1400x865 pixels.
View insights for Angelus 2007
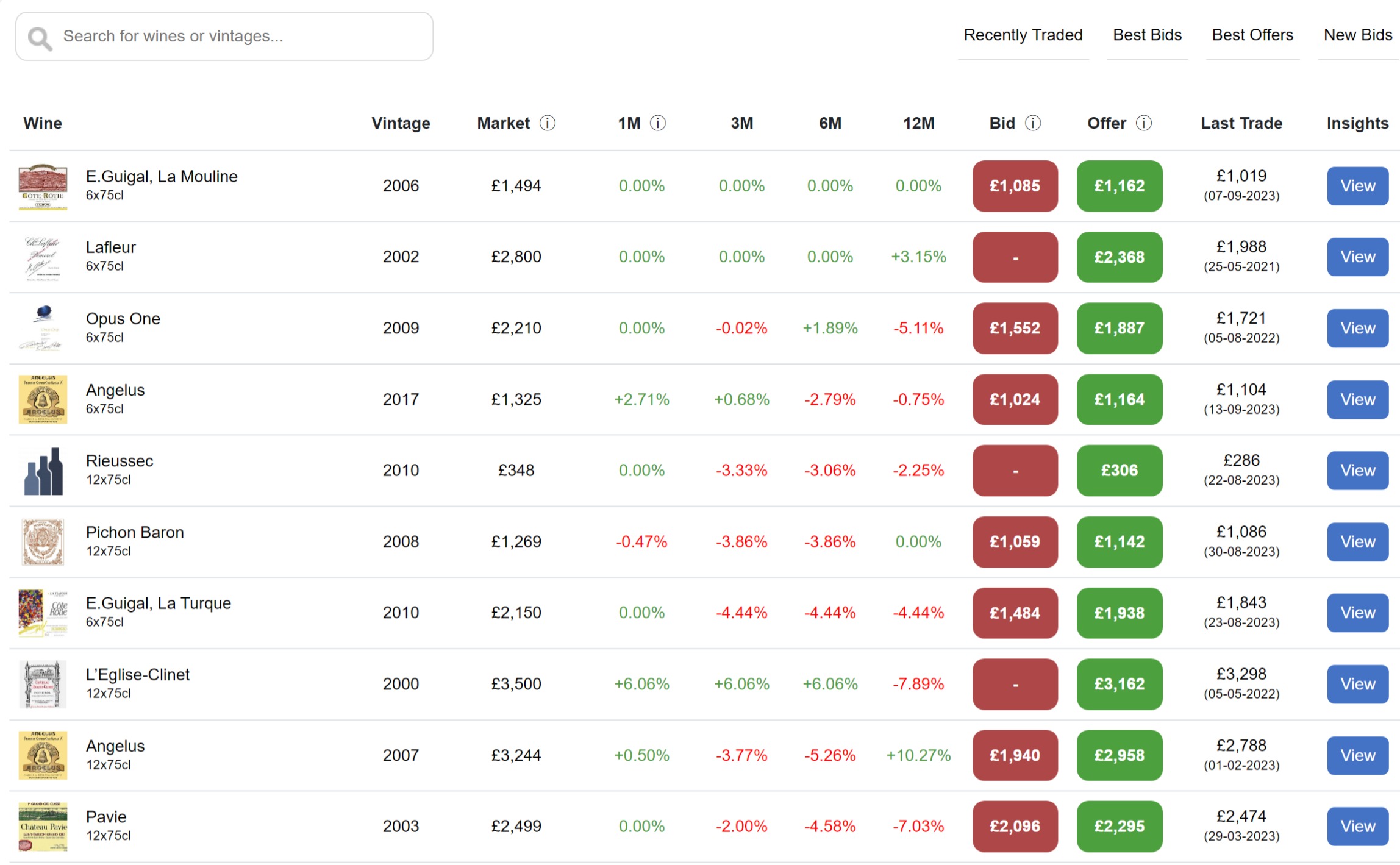[1357, 756]
